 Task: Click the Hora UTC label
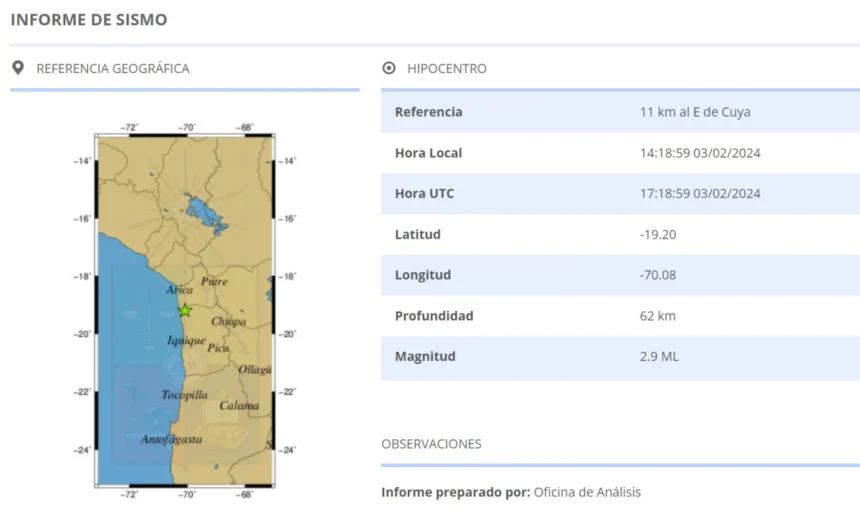(x=425, y=194)
